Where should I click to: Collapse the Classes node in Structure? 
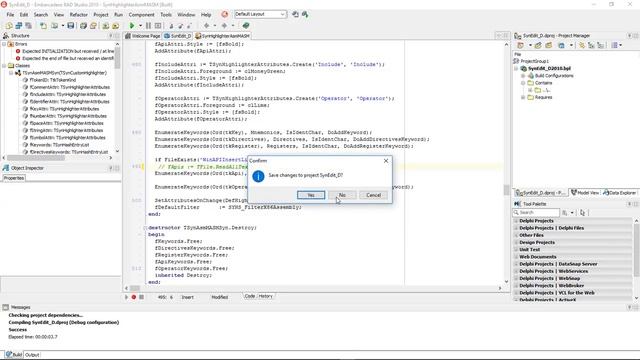click(x=4, y=66)
